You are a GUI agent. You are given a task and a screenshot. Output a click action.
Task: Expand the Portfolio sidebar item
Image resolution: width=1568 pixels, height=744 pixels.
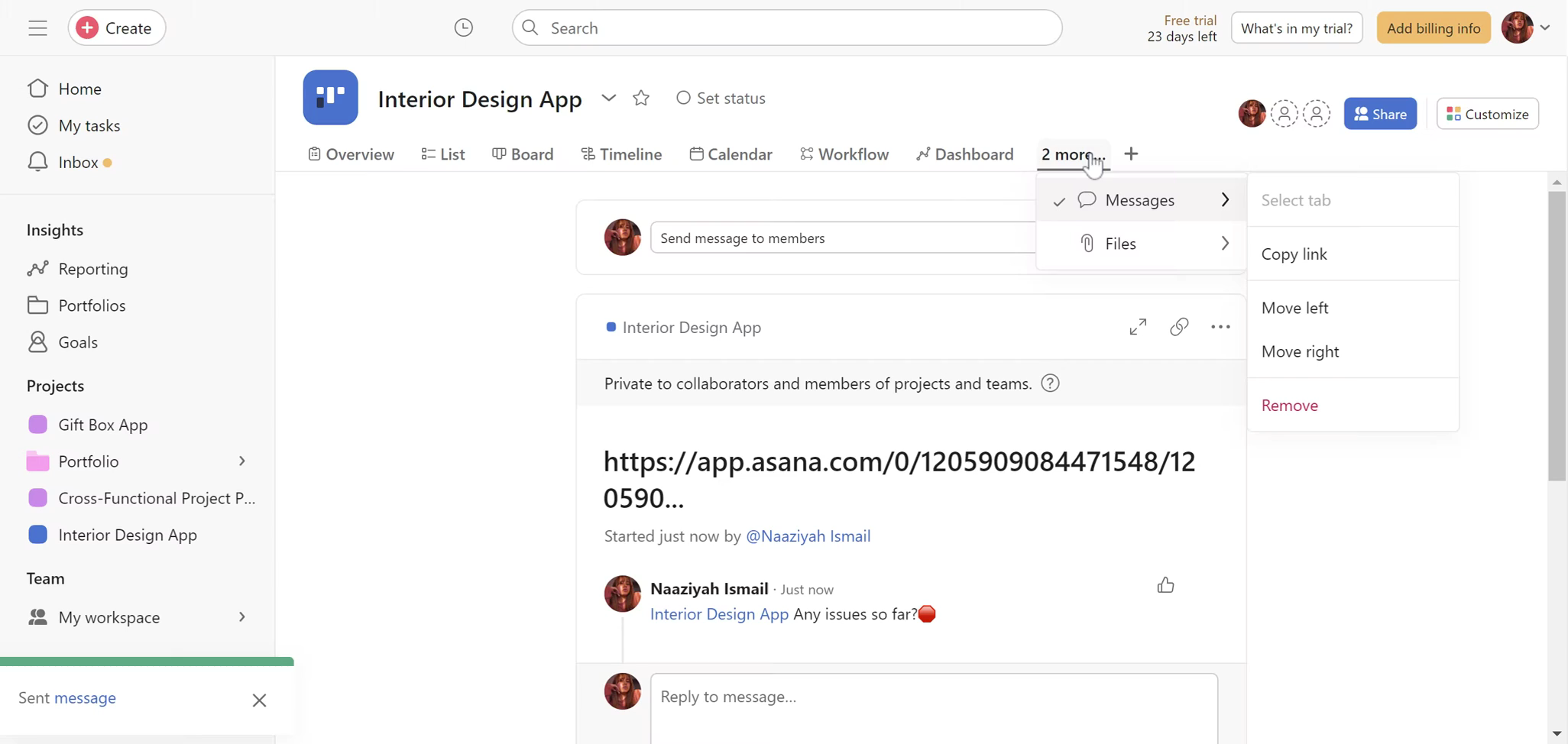pyautogui.click(x=241, y=461)
